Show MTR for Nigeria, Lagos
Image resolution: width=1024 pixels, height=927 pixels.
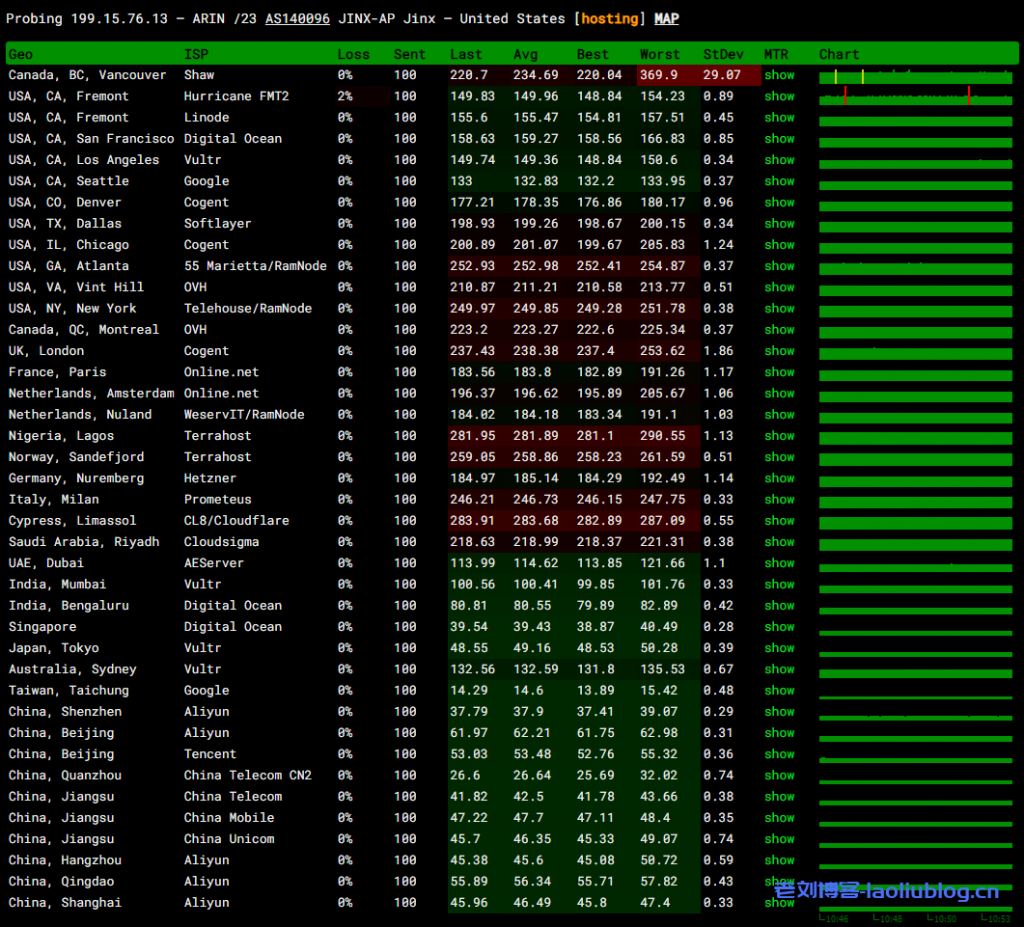click(x=779, y=436)
